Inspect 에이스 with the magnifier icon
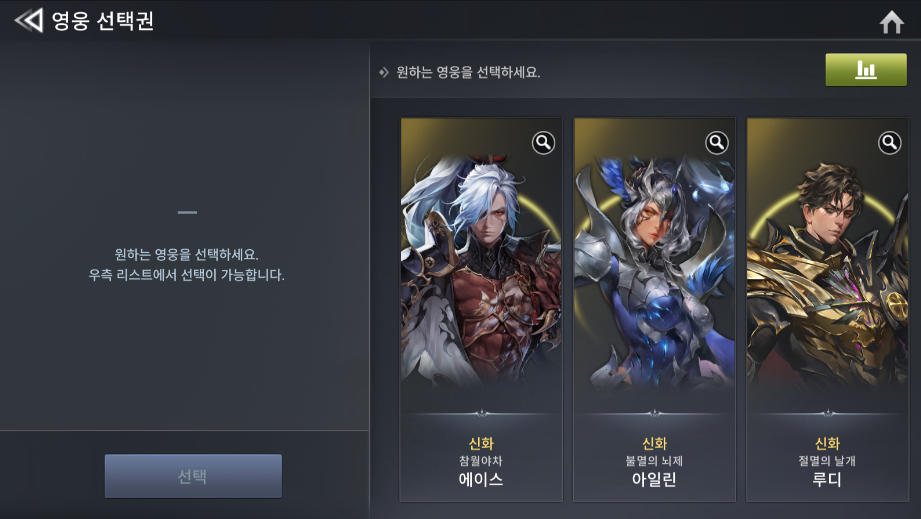Image resolution: width=921 pixels, height=519 pixels. pos(543,143)
